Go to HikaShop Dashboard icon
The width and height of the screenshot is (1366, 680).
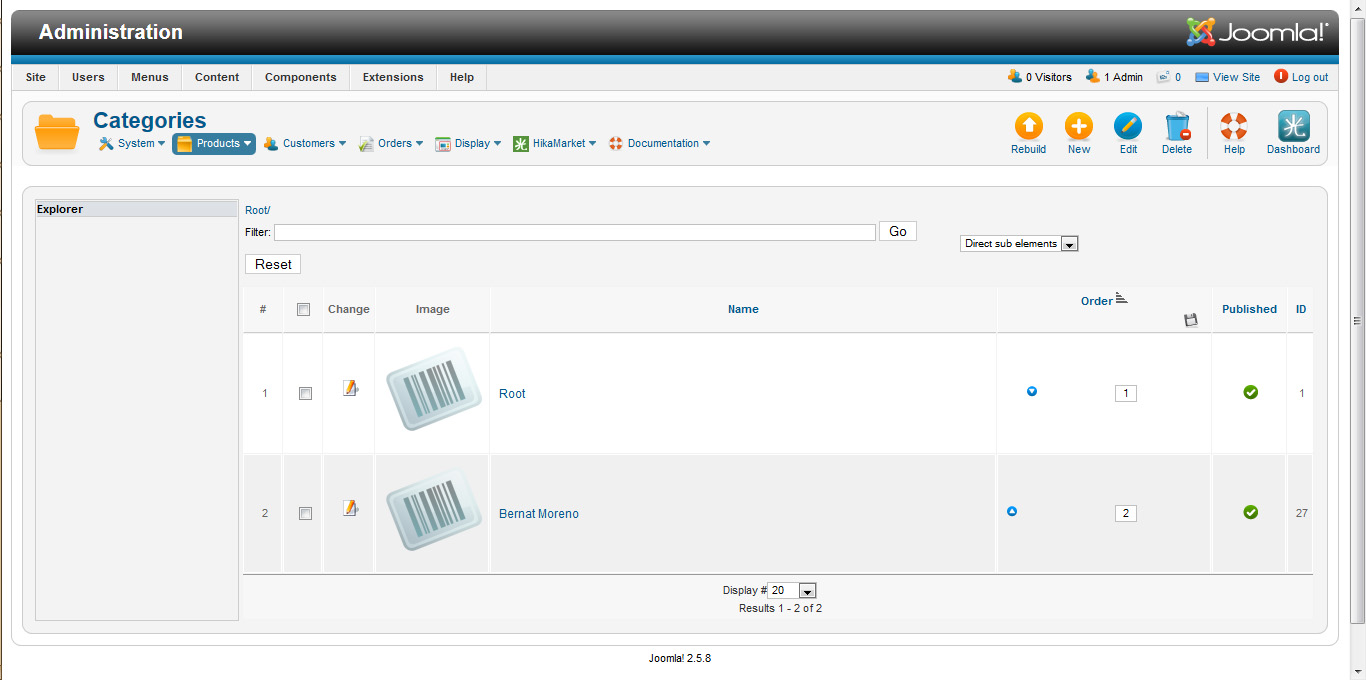(1293, 127)
